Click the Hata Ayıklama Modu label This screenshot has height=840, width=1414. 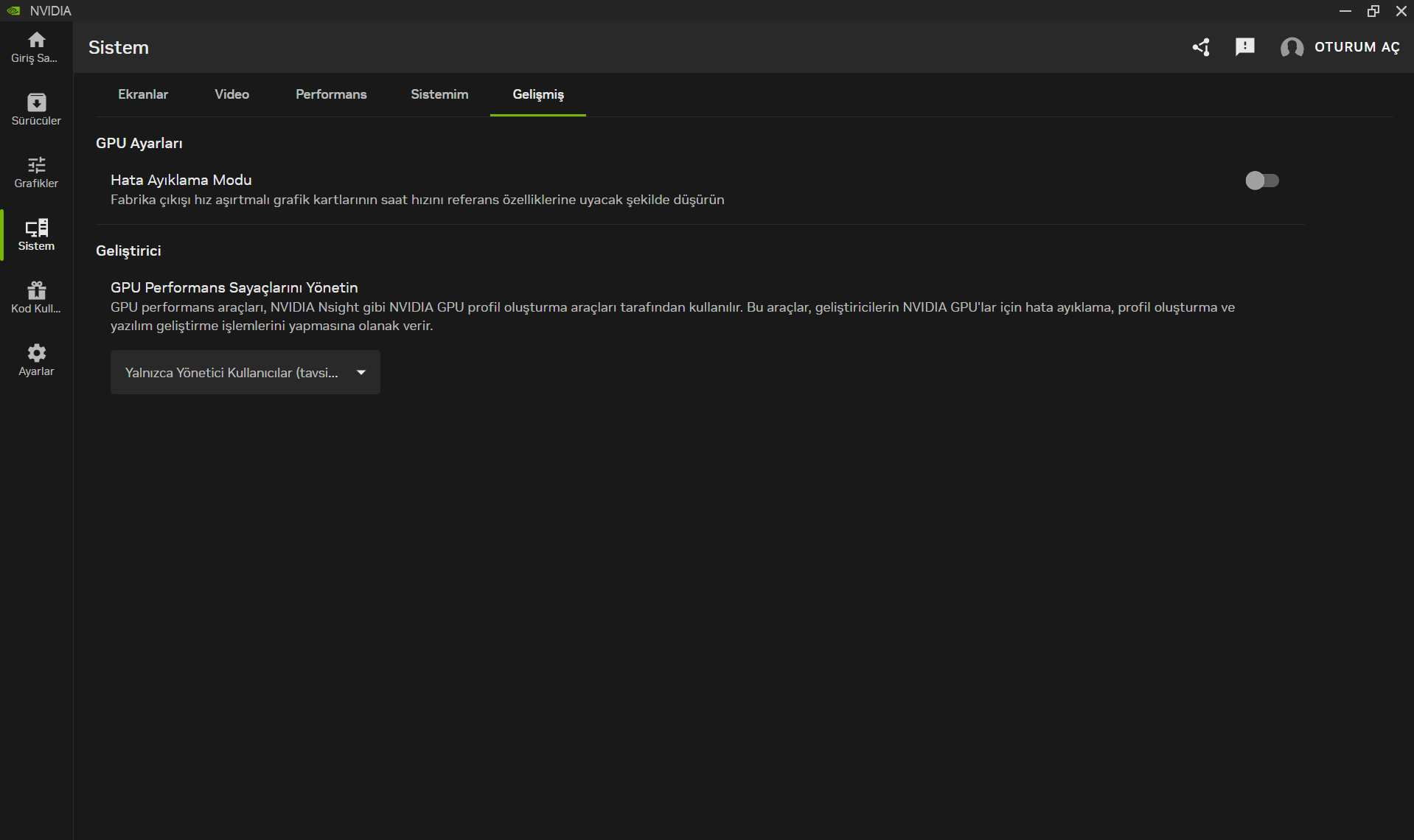pyautogui.click(x=181, y=180)
